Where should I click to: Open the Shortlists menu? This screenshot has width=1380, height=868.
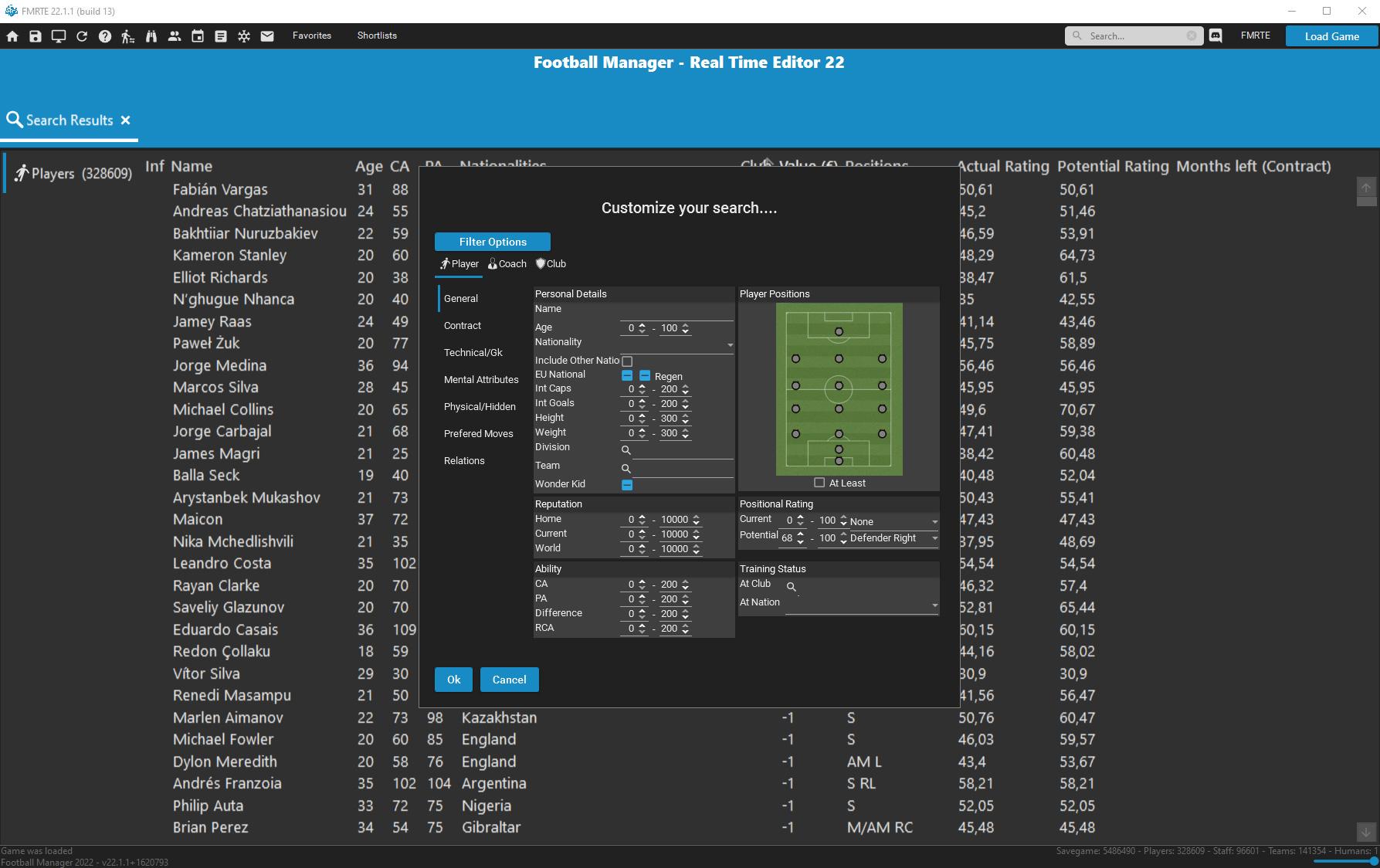click(377, 36)
